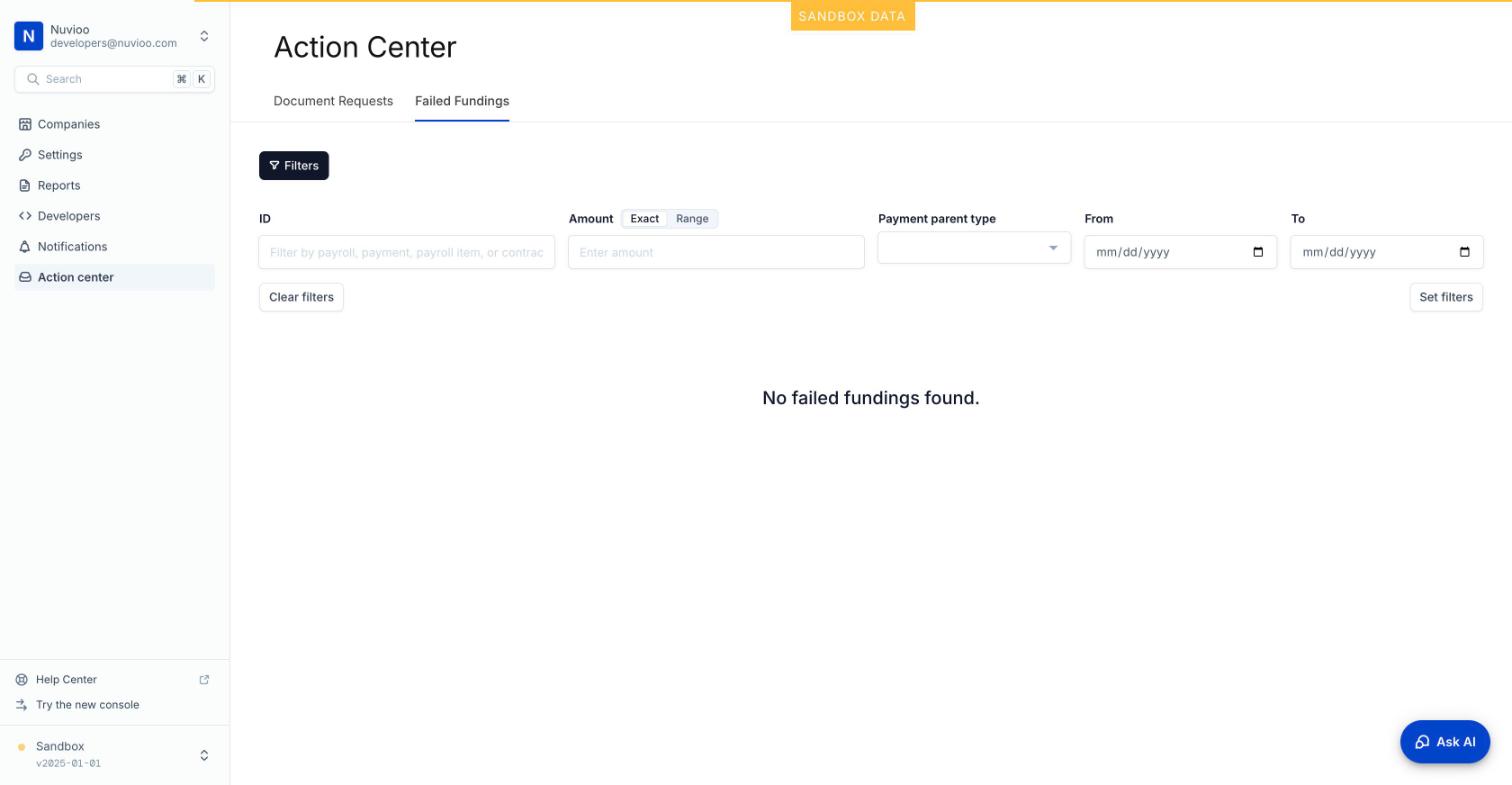1512x785 pixels.
Task: Click the Developers code brackets icon
Action: point(25,216)
